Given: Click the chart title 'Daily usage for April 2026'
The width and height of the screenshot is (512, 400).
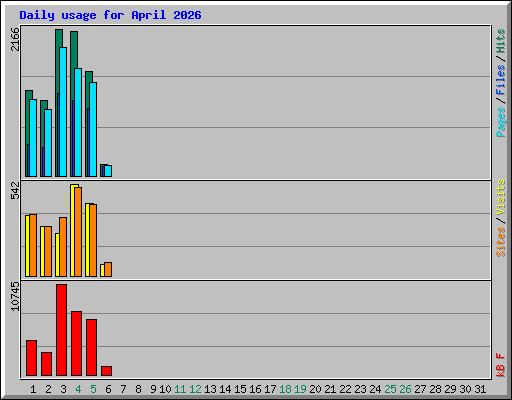Looking at the screenshot, I should (x=110, y=15).
